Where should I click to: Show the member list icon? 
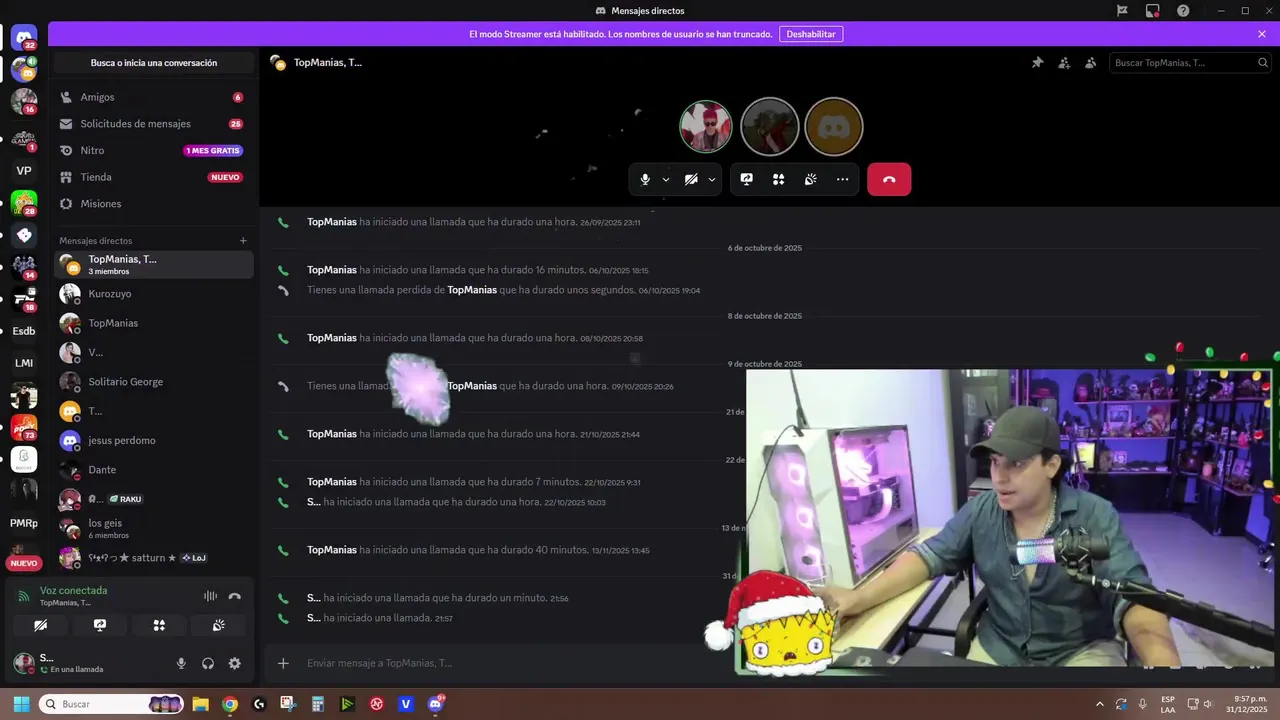(x=1091, y=62)
